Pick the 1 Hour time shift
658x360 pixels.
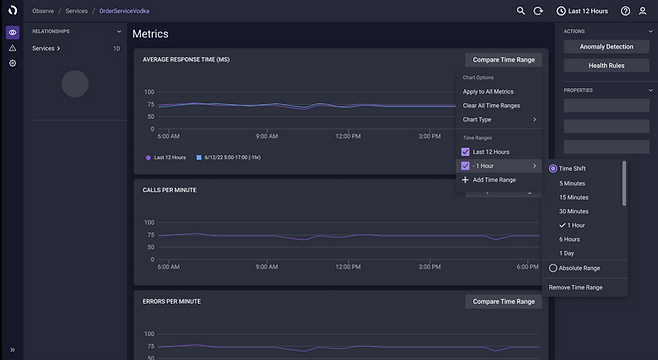[x=576, y=225]
